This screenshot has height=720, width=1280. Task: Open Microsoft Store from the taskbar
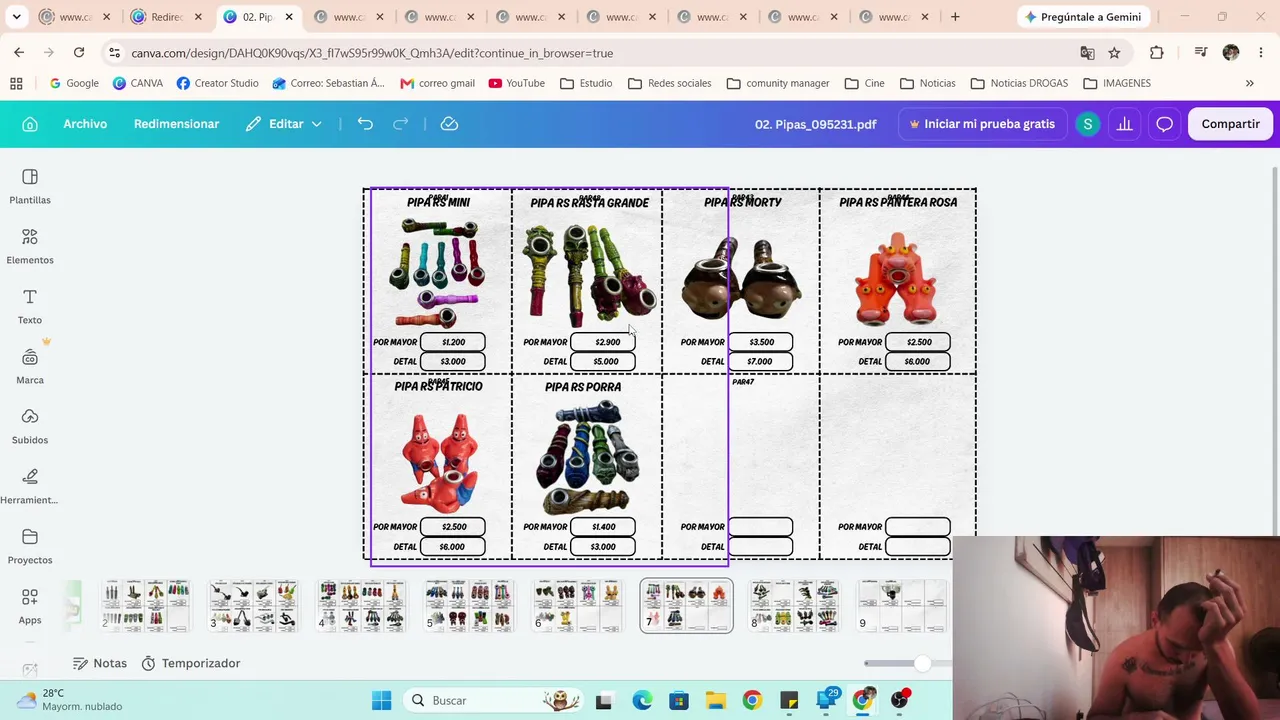pos(679,700)
